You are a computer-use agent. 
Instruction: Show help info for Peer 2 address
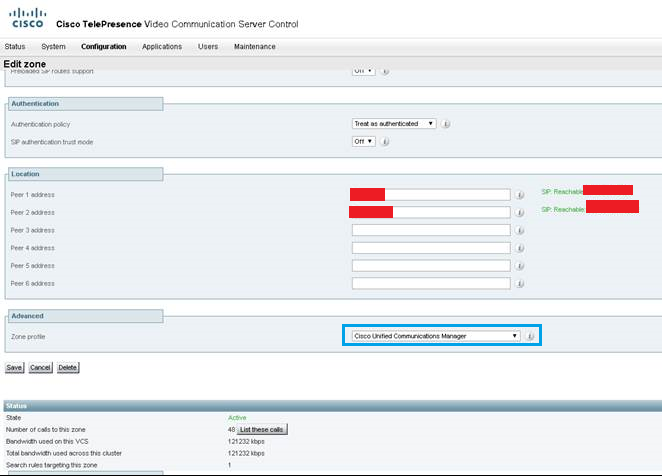click(x=521, y=213)
